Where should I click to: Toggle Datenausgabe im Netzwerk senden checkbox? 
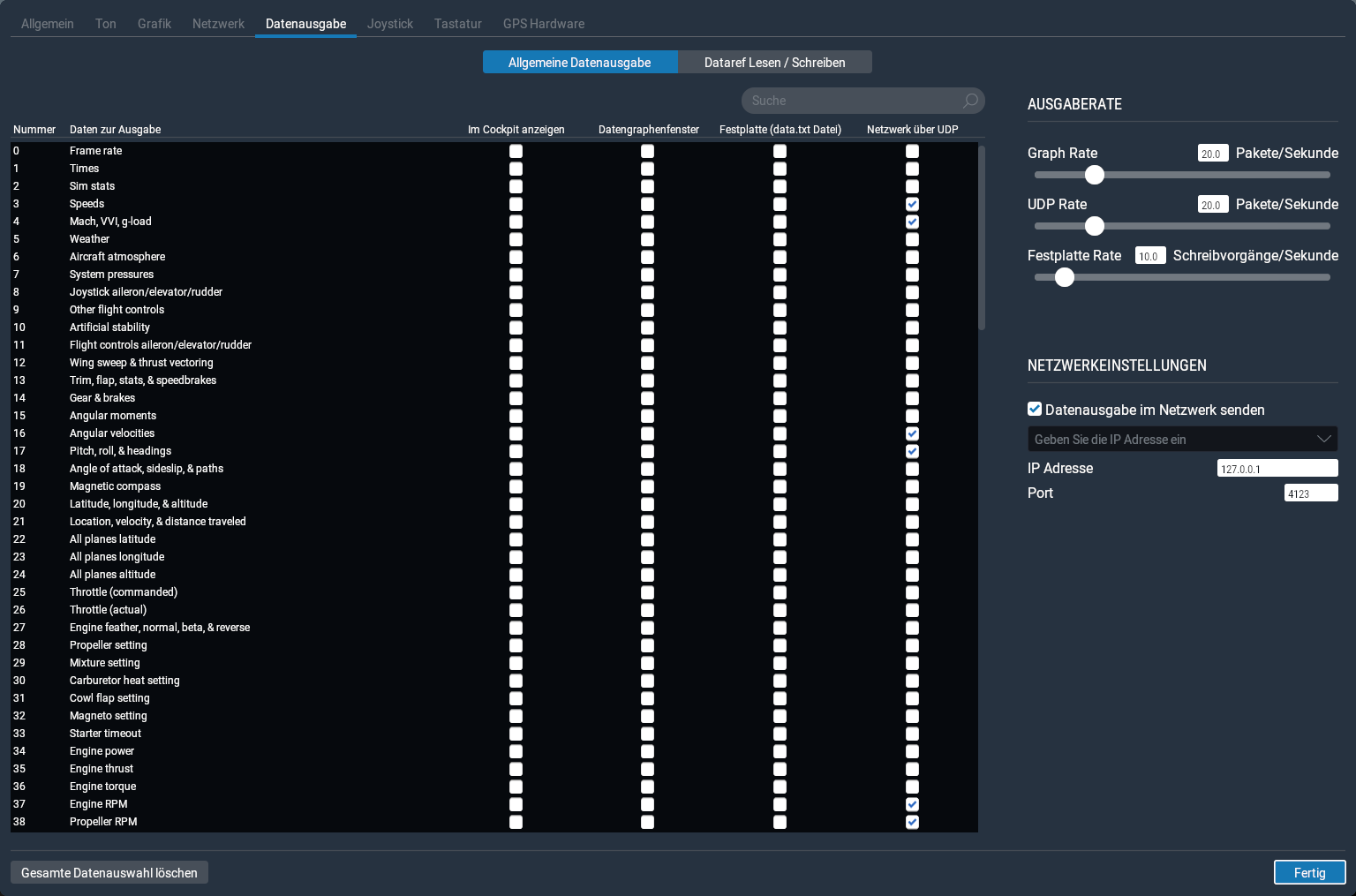click(x=1035, y=409)
